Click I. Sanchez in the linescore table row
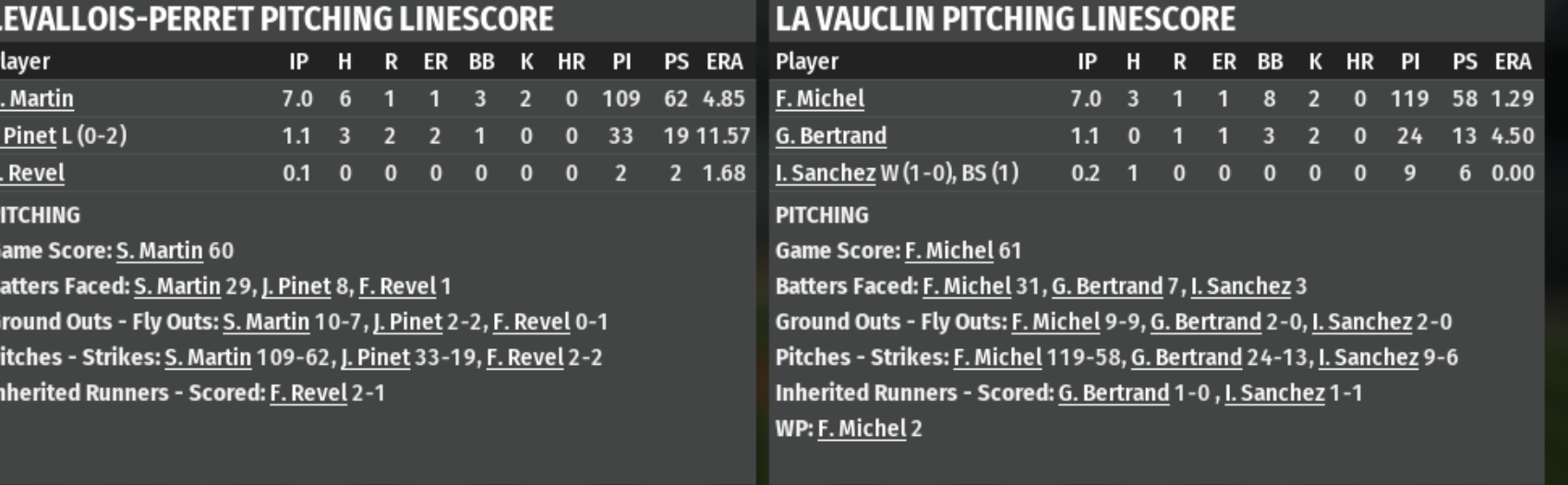 click(825, 173)
